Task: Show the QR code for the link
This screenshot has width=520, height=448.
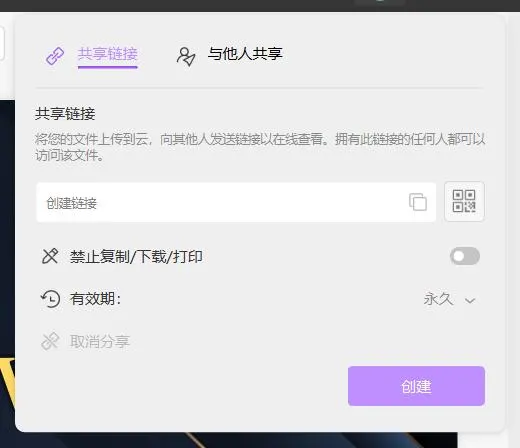Action: 464,201
